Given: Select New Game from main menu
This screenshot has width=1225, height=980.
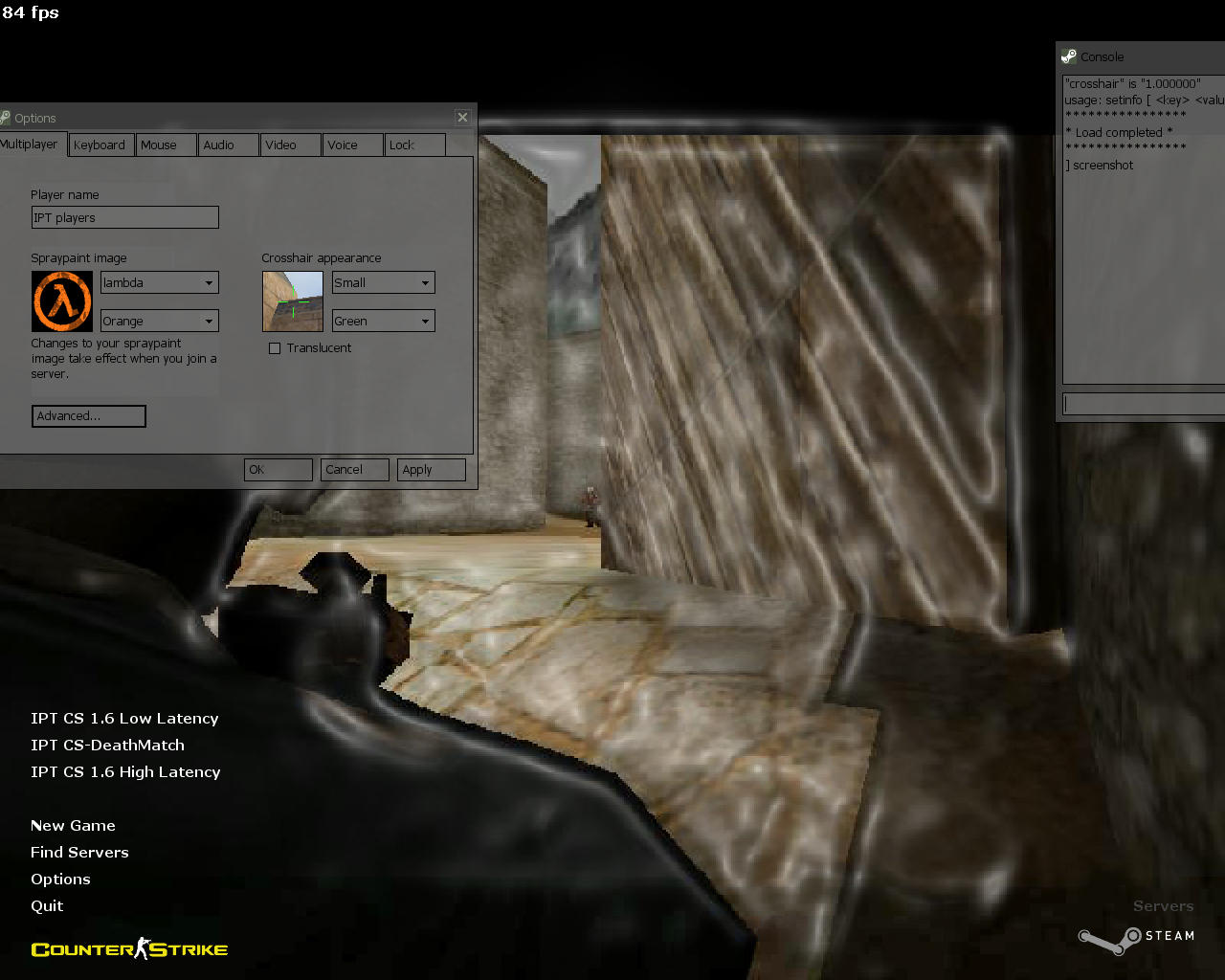Looking at the screenshot, I should [x=73, y=826].
